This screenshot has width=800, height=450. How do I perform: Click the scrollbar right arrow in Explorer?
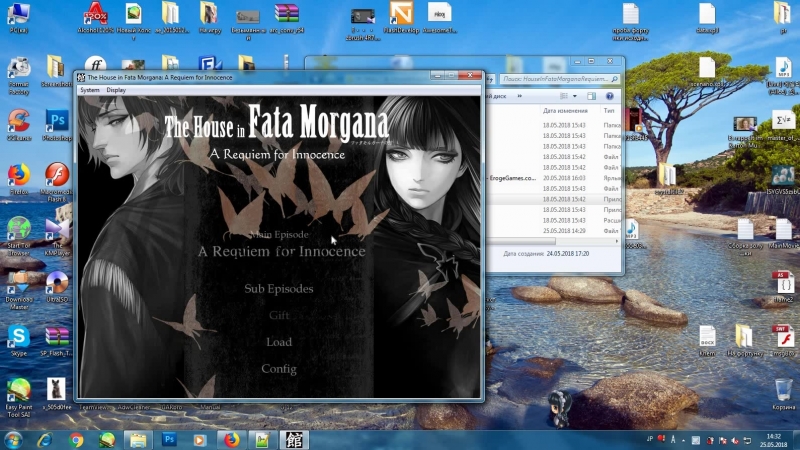(x=616, y=241)
